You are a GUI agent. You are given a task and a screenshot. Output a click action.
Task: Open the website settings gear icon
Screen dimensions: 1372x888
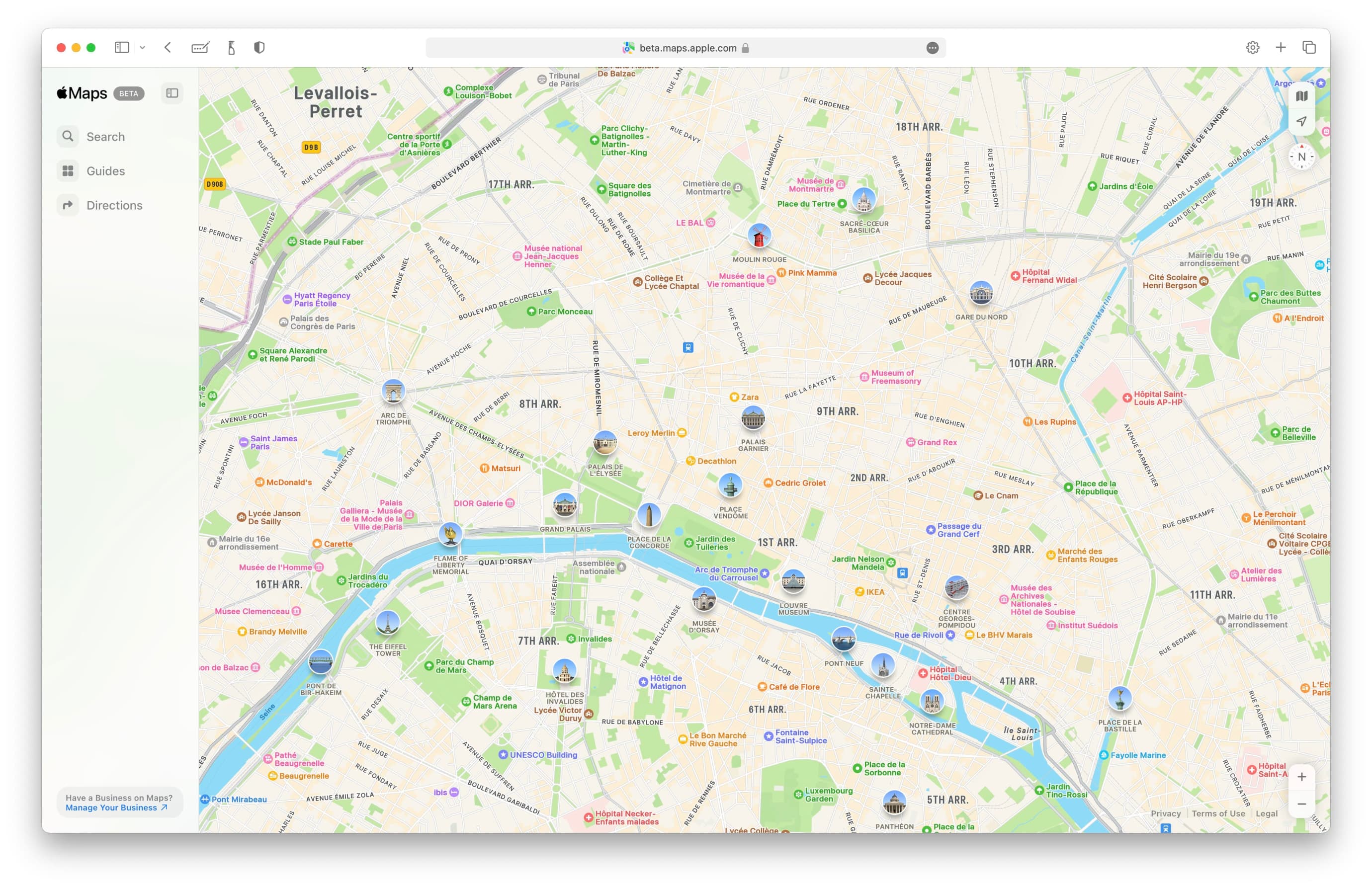(x=1253, y=48)
